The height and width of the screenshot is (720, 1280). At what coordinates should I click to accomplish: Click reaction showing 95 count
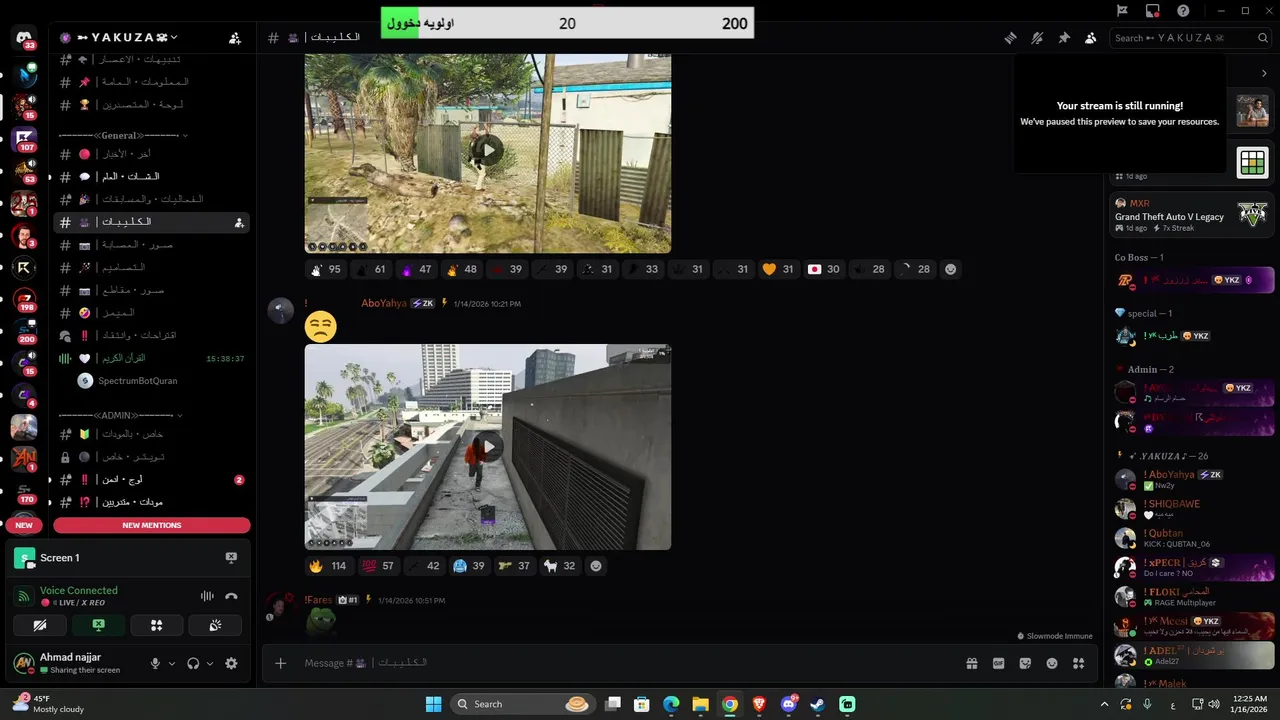coord(327,269)
